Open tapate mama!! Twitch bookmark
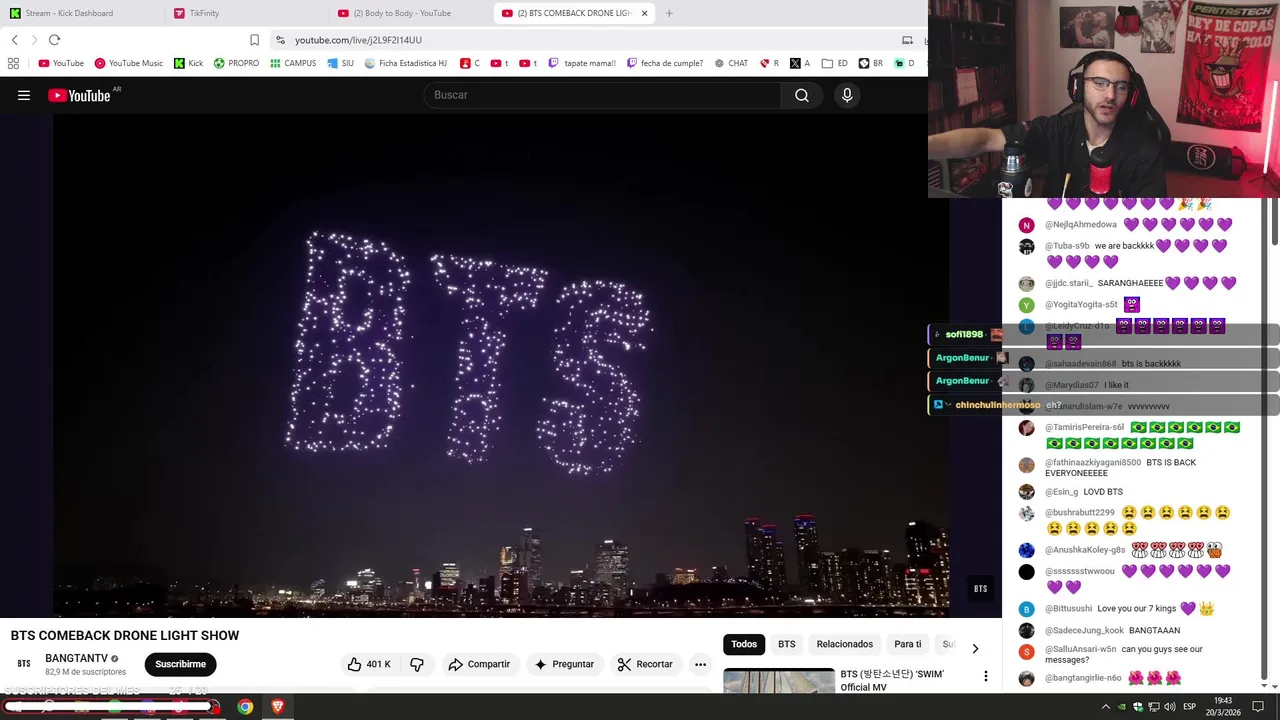Screen dimensions: 1280x720 click(582, 63)
